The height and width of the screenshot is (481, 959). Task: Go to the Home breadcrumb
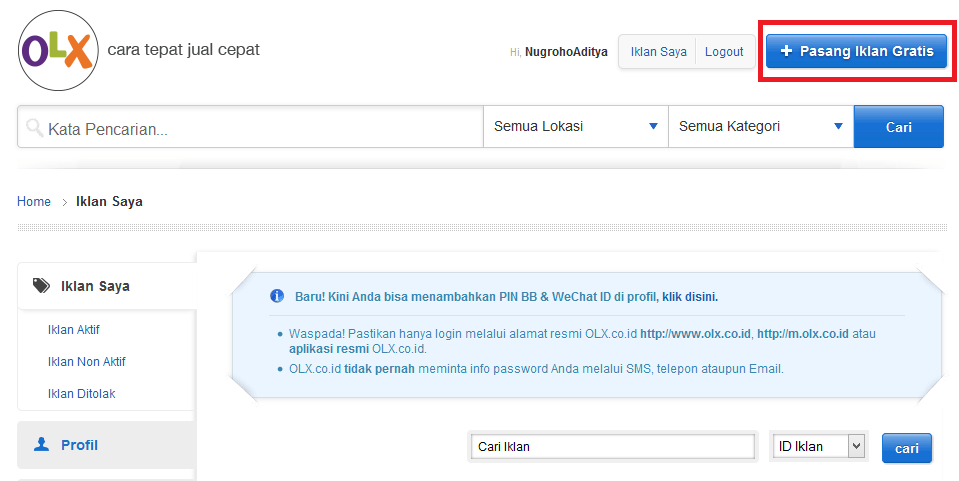[34, 201]
